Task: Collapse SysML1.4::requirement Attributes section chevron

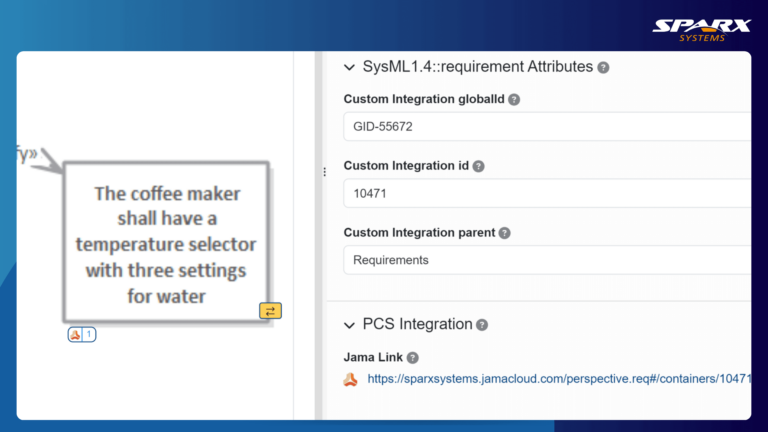Action: pyautogui.click(x=349, y=68)
